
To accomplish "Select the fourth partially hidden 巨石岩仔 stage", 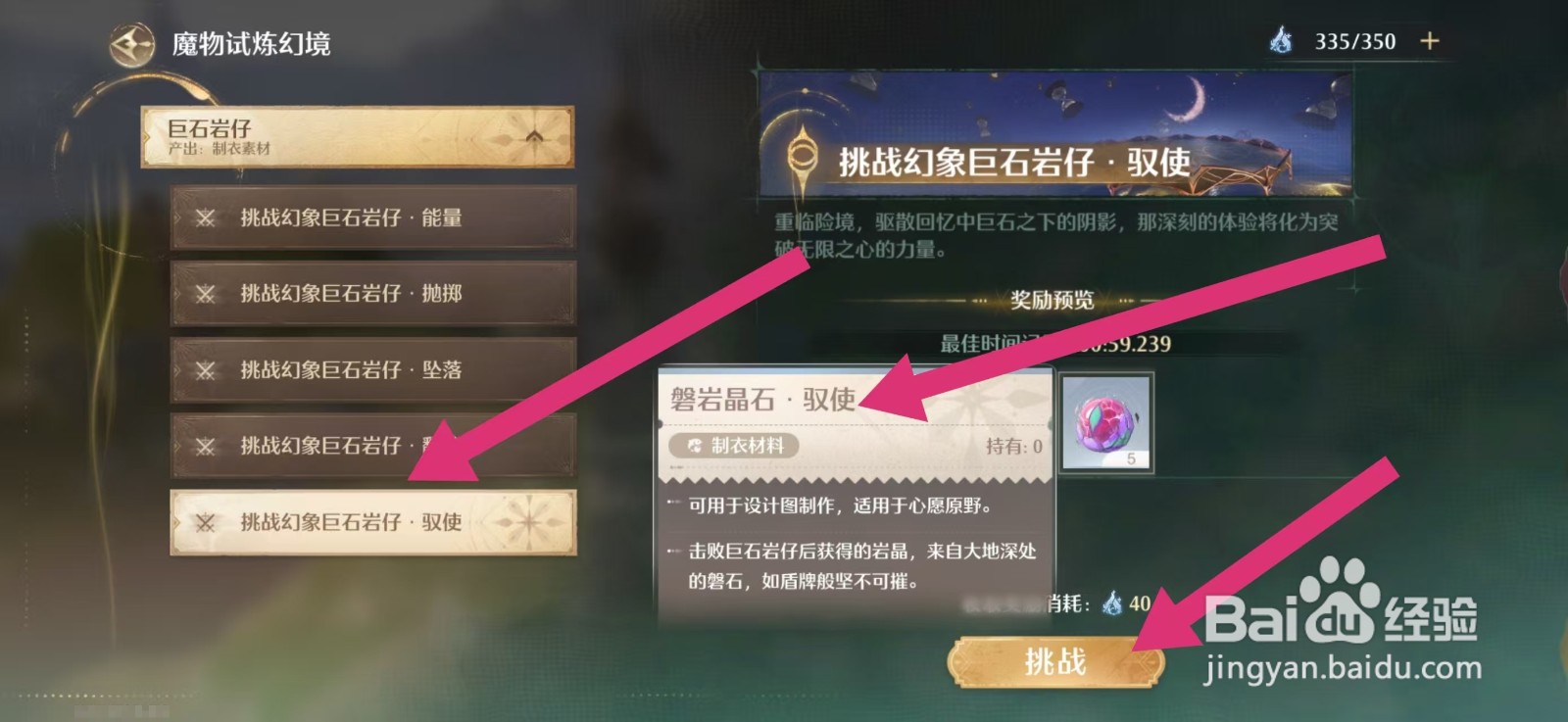I will [372, 446].
